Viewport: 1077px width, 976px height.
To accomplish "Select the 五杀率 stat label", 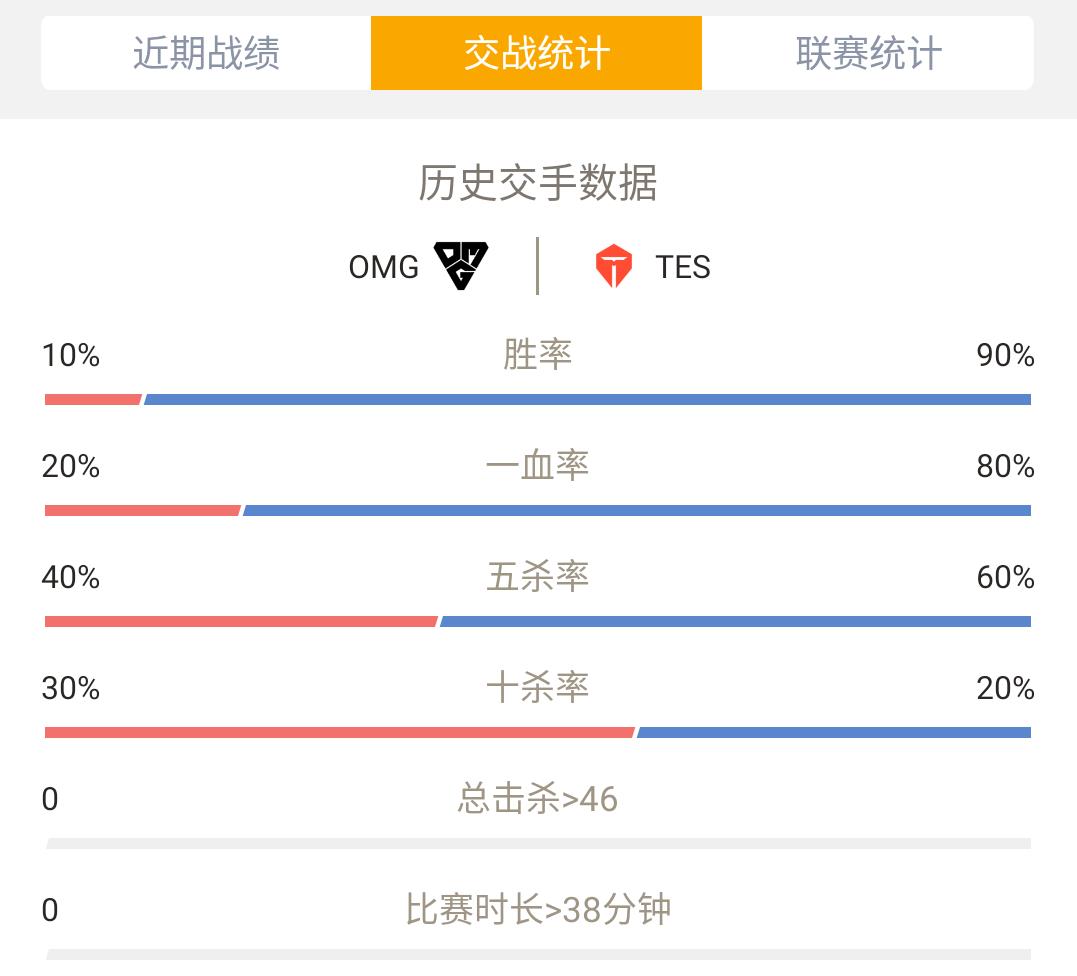I will pyautogui.click(x=538, y=577).
